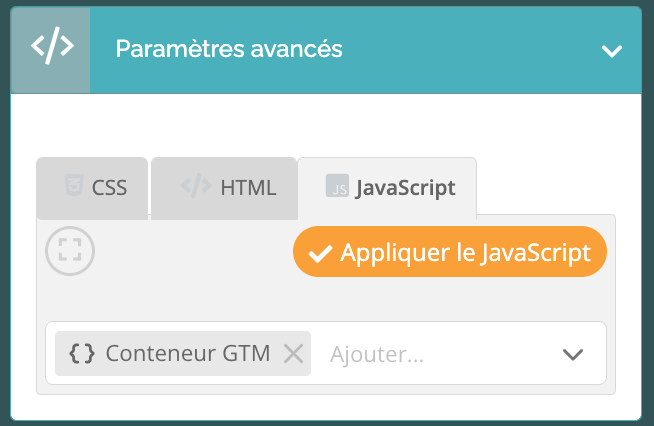The height and width of the screenshot is (426, 654).
Task: Click the JavaScript tab label text
Action: click(405, 188)
